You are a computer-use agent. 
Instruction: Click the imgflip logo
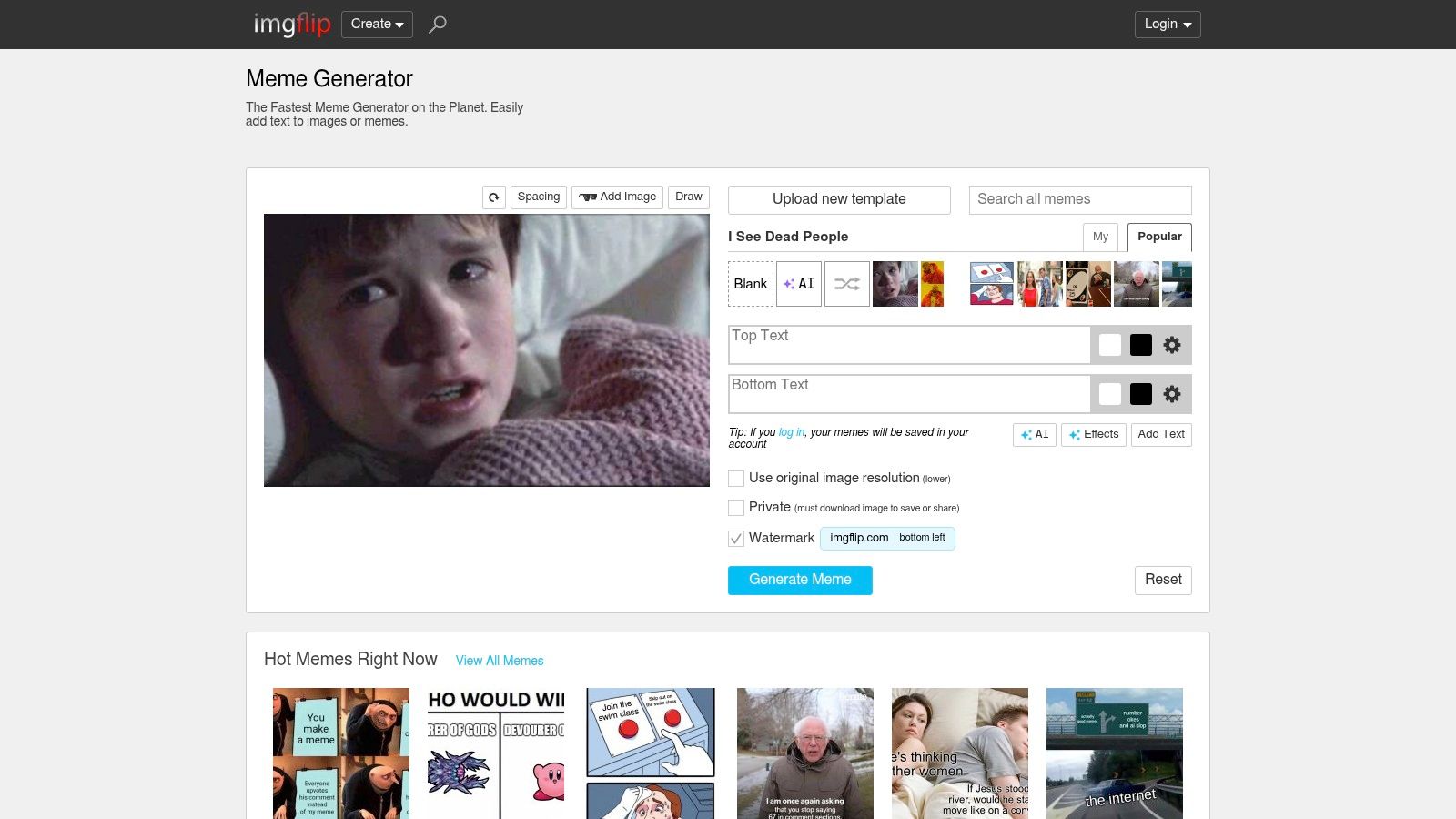coord(291,25)
